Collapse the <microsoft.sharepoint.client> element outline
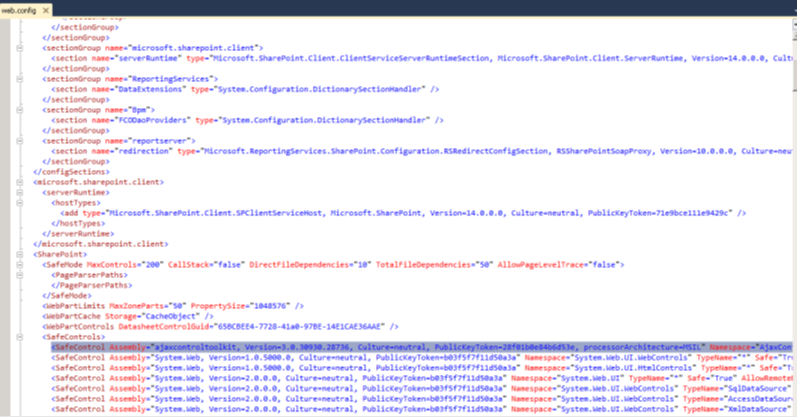Viewport: 798px width, 417px height. [x=19, y=182]
